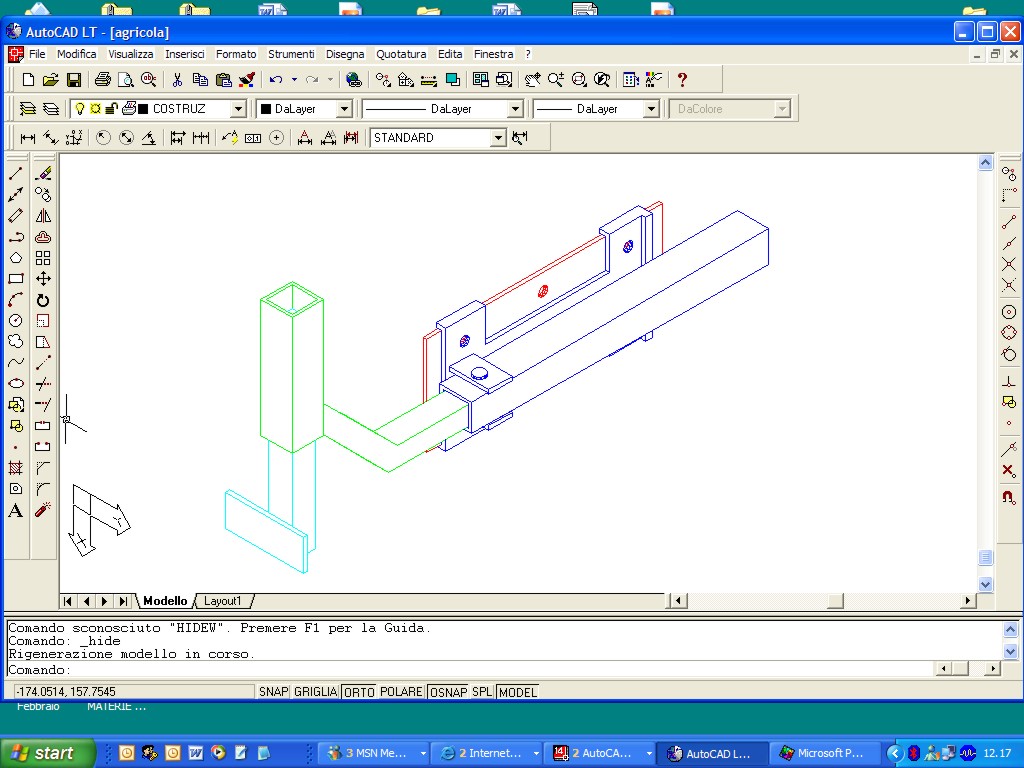Select the Circle drawing tool

tap(16, 321)
